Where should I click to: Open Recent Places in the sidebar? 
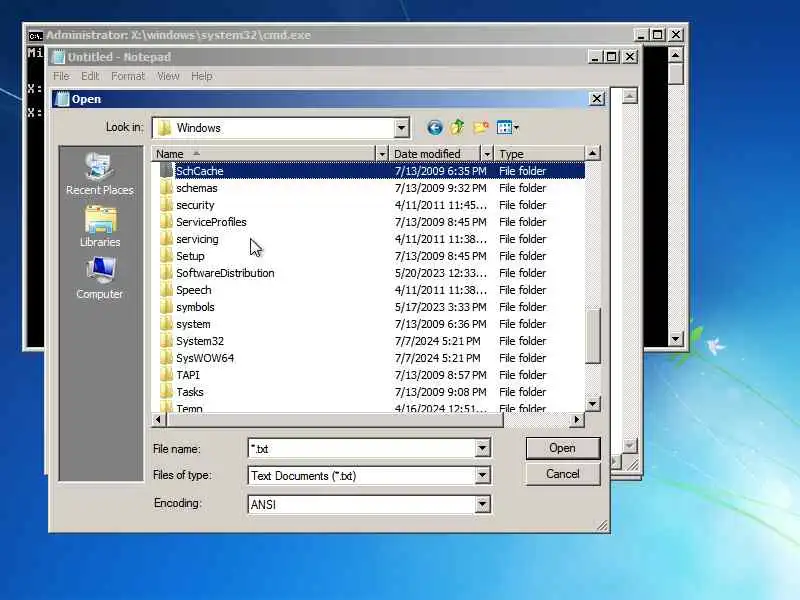(x=100, y=174)
